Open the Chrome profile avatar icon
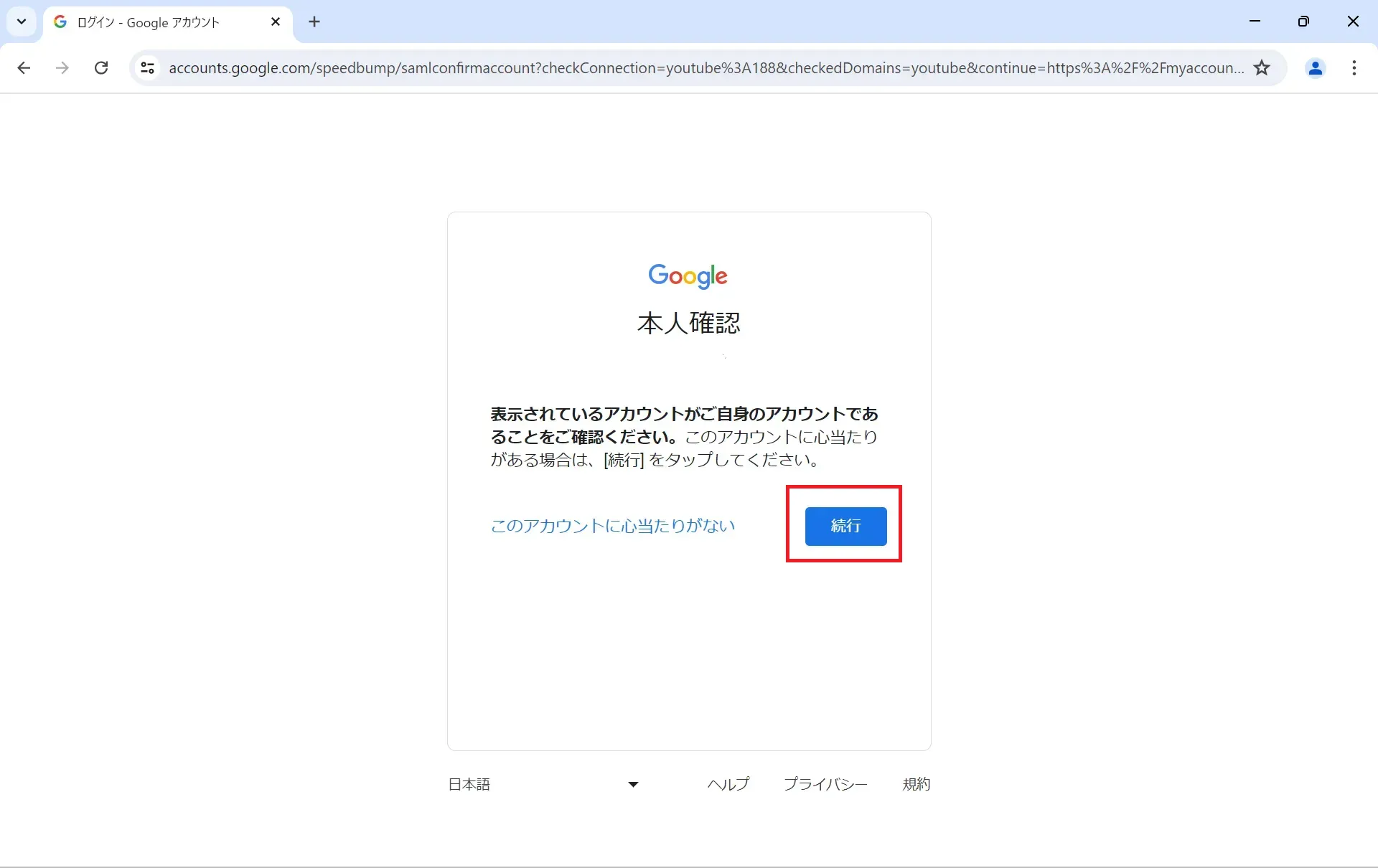Screen dimensions: 1378x868 pos(1315,68)
